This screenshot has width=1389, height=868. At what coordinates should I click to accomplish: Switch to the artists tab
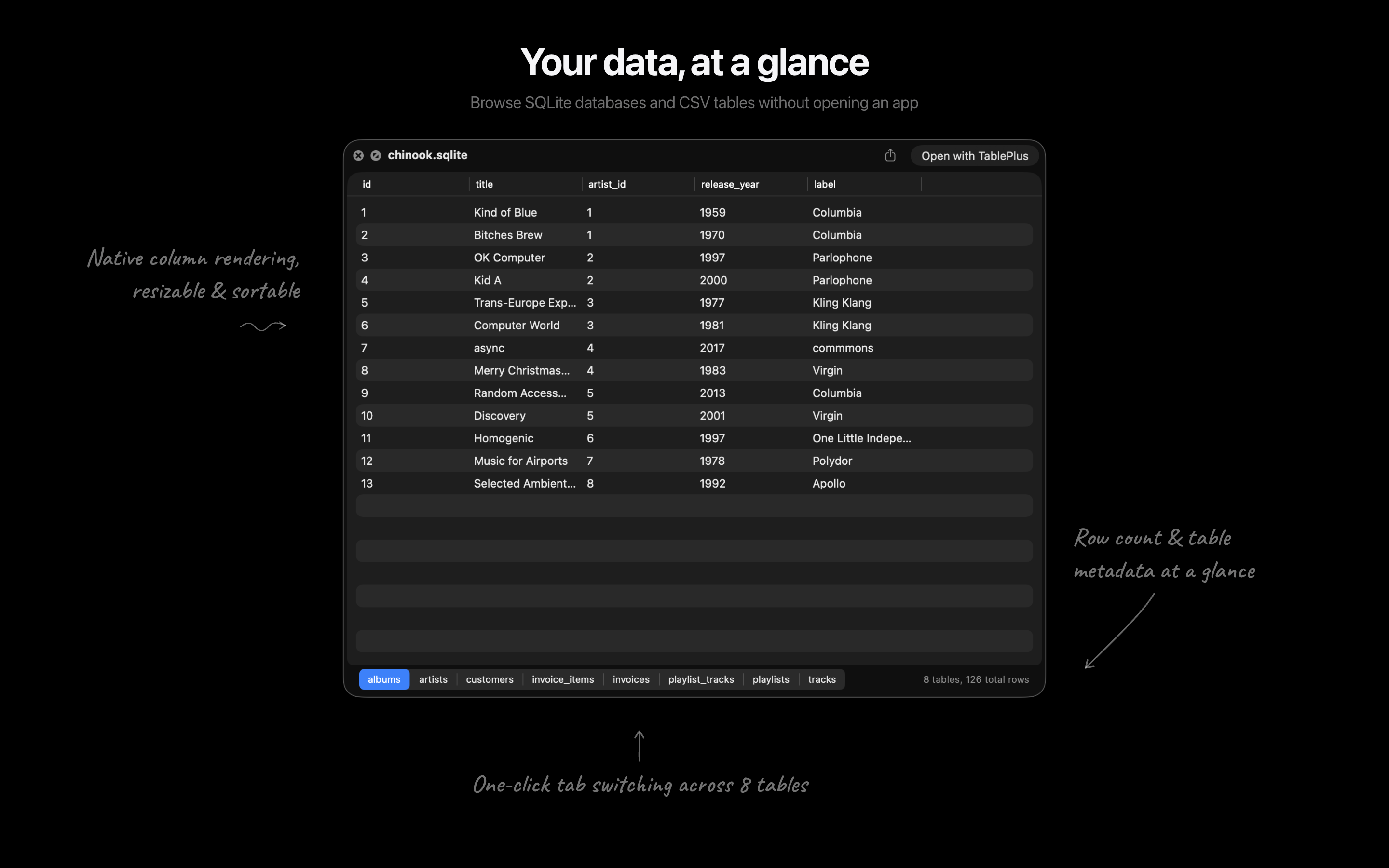tap(433, 679)
